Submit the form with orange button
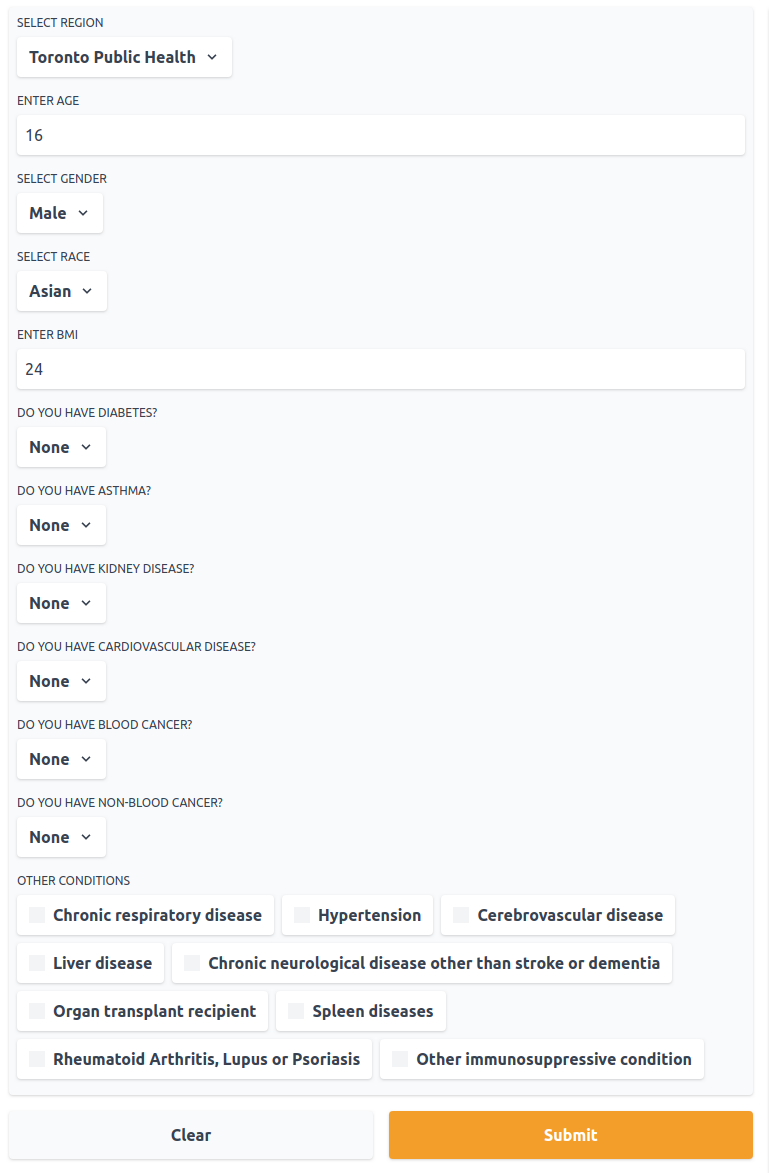 (571, 1135)
